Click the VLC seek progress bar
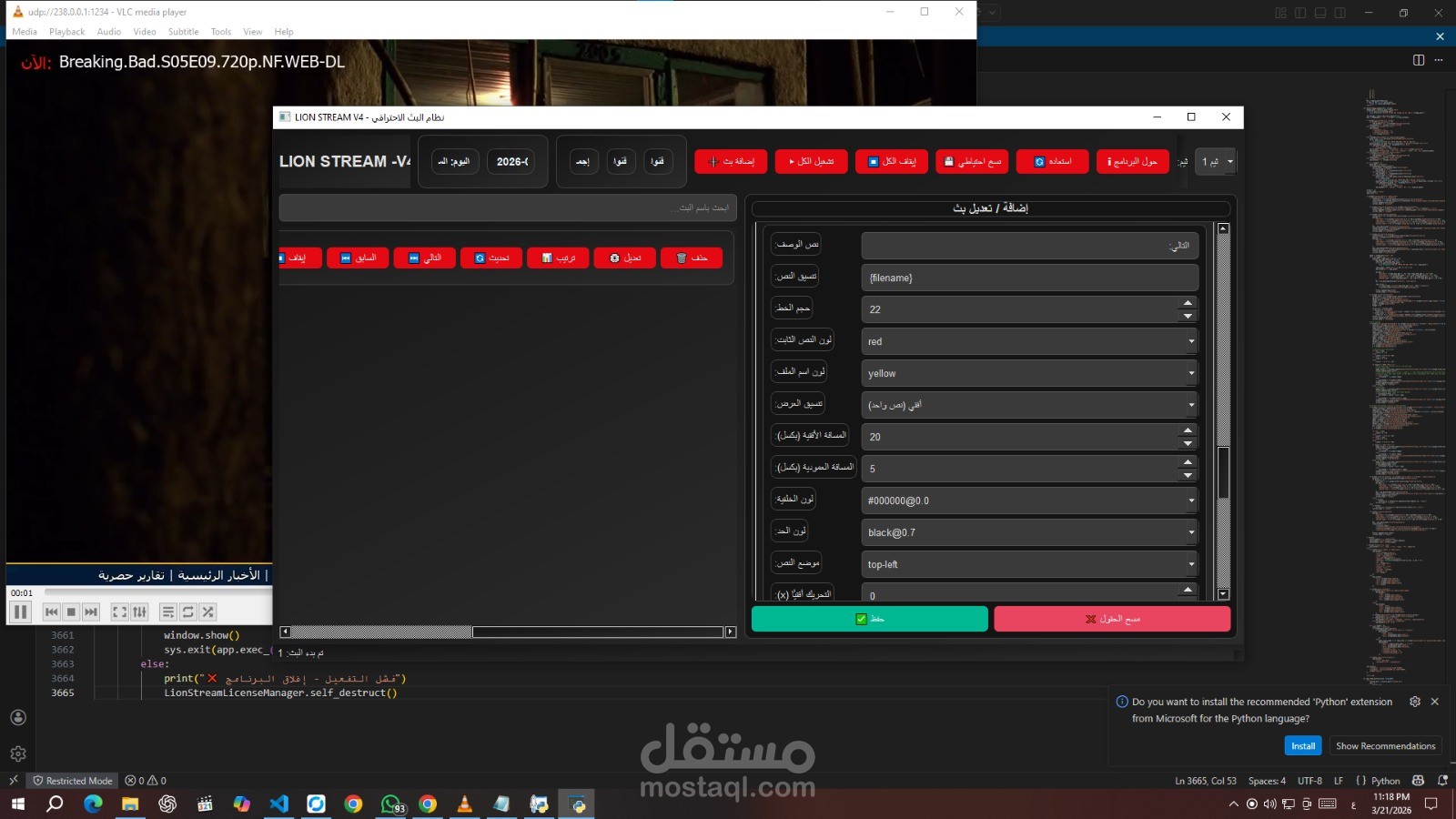 tap(157, 592)
